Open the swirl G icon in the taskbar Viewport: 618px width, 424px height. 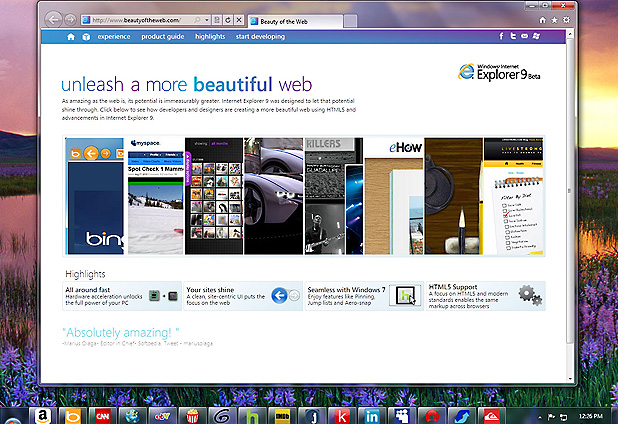[222, 416]
